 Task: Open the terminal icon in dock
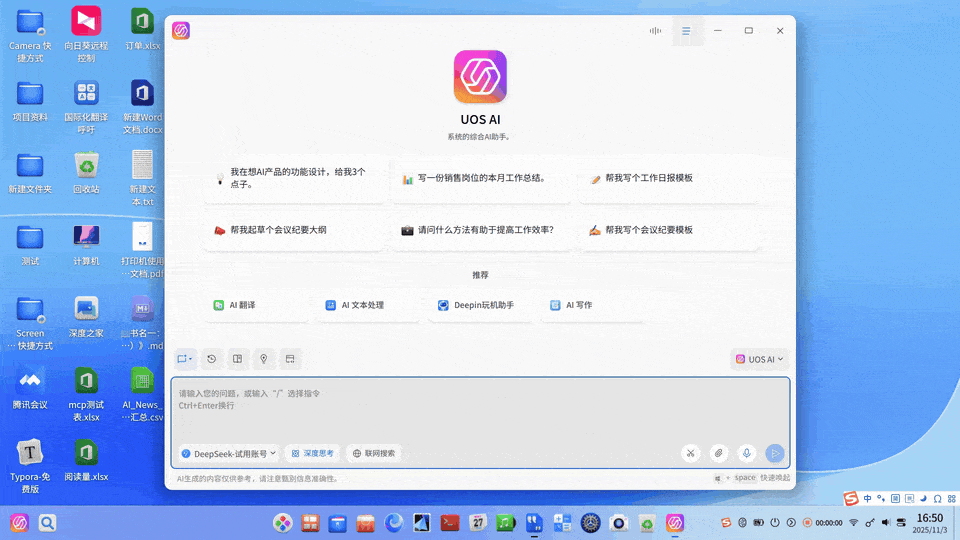[450, 523]
